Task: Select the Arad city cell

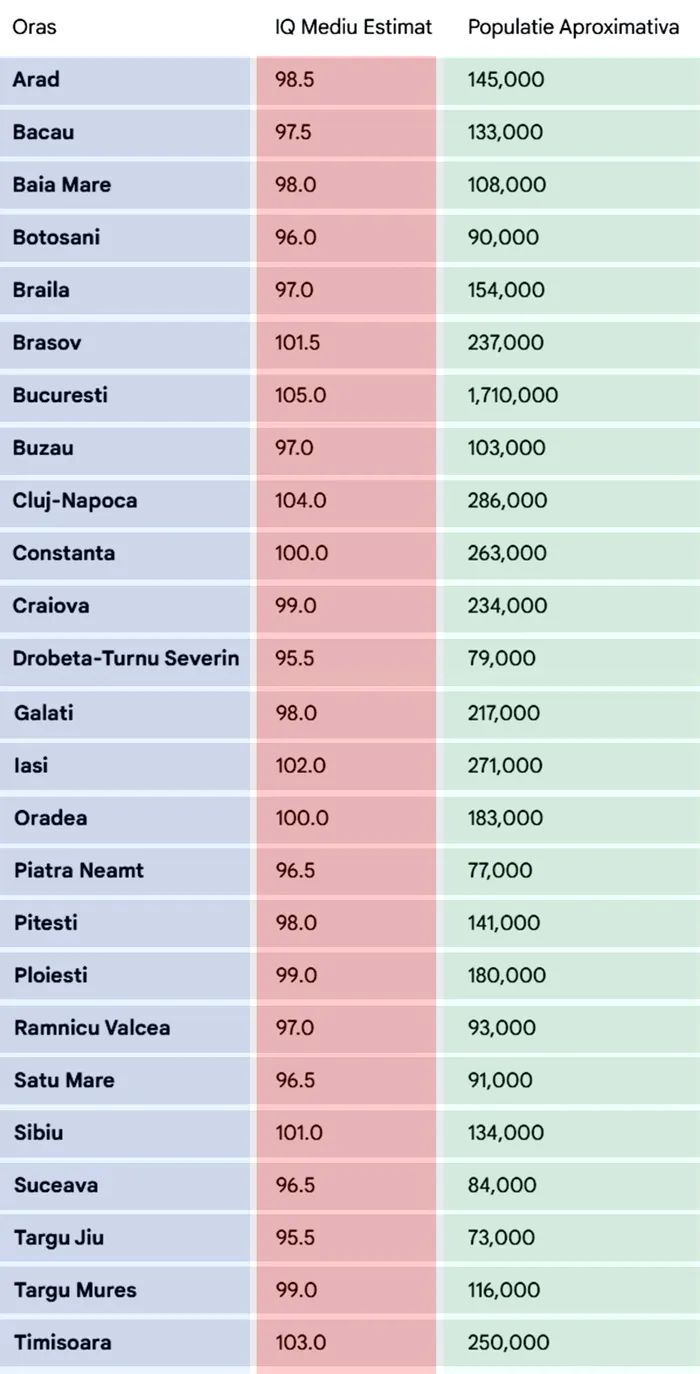Action: (x=36, y=79)
